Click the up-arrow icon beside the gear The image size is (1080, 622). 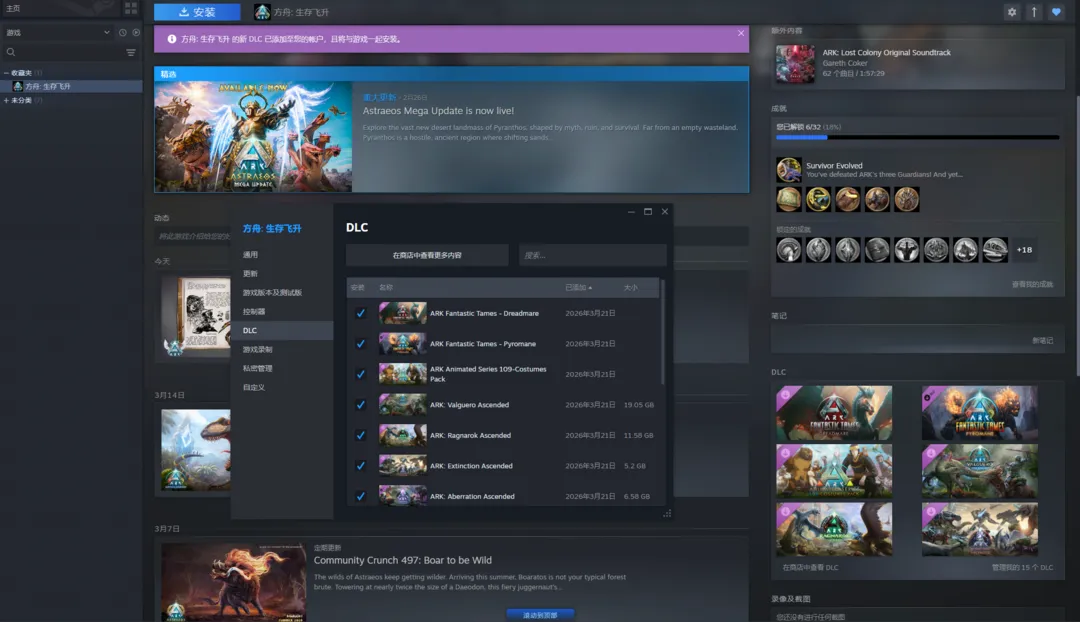click(x=1034, y=12)
